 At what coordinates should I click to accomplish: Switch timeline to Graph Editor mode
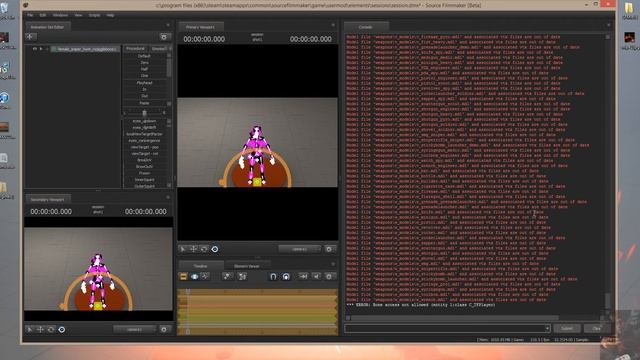205,277
